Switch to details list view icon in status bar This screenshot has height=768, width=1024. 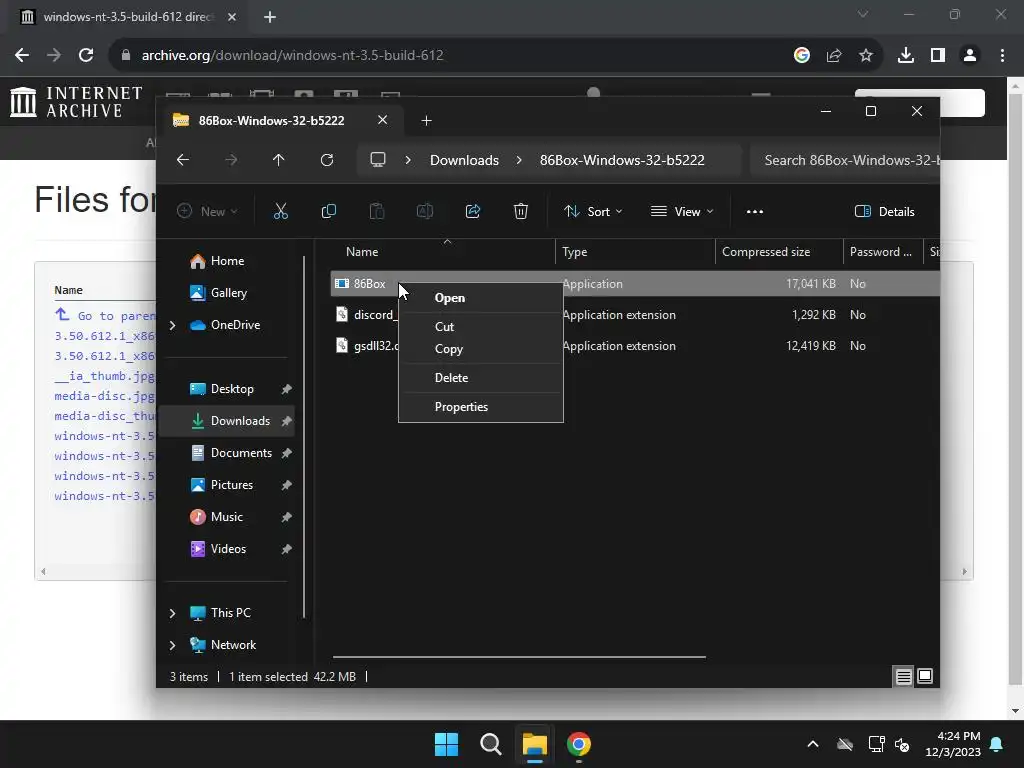click(x=903, y=677)
